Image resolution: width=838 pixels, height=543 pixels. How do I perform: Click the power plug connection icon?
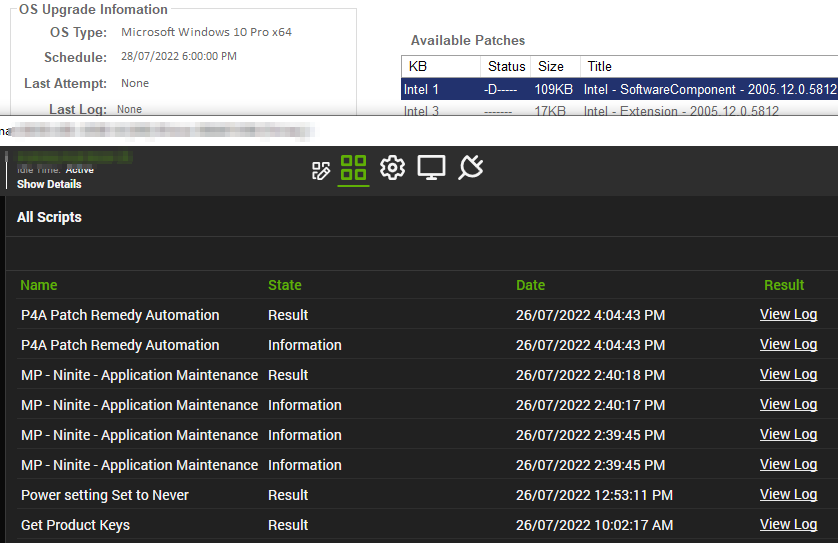470,168
